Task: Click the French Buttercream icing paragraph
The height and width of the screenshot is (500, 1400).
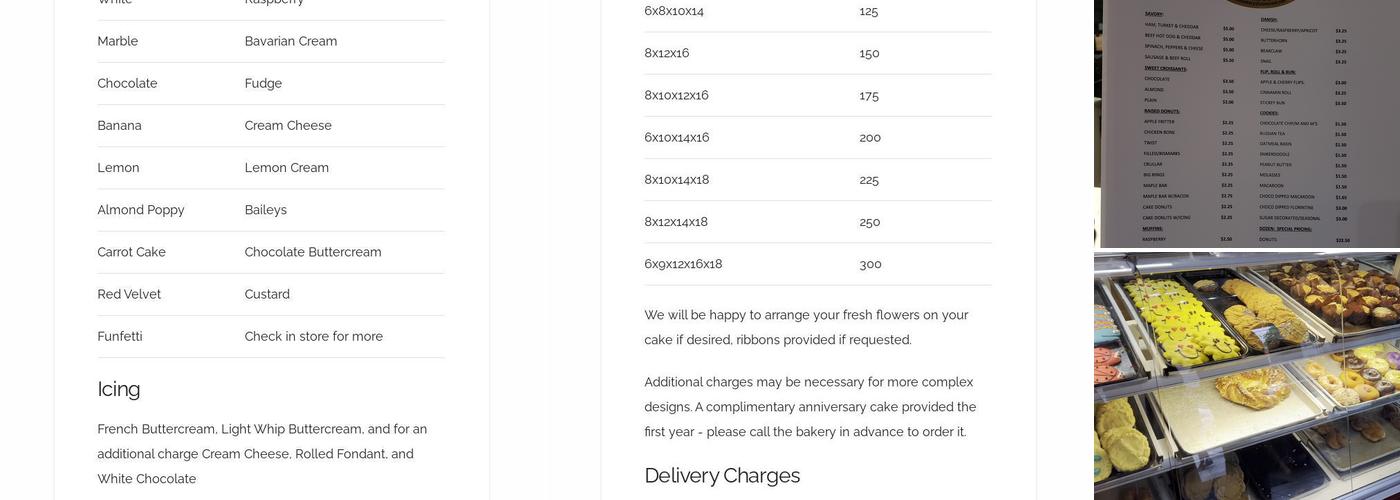Action: pyautogui.click(x=262, y=454)
